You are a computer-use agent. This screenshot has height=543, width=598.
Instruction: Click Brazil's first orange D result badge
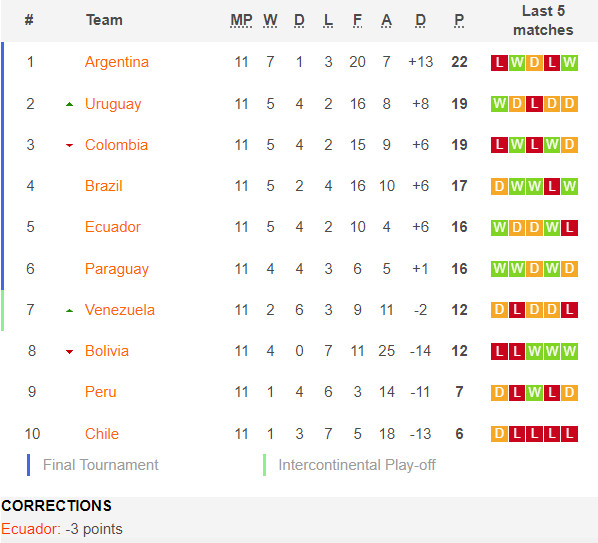click(499, 186)
